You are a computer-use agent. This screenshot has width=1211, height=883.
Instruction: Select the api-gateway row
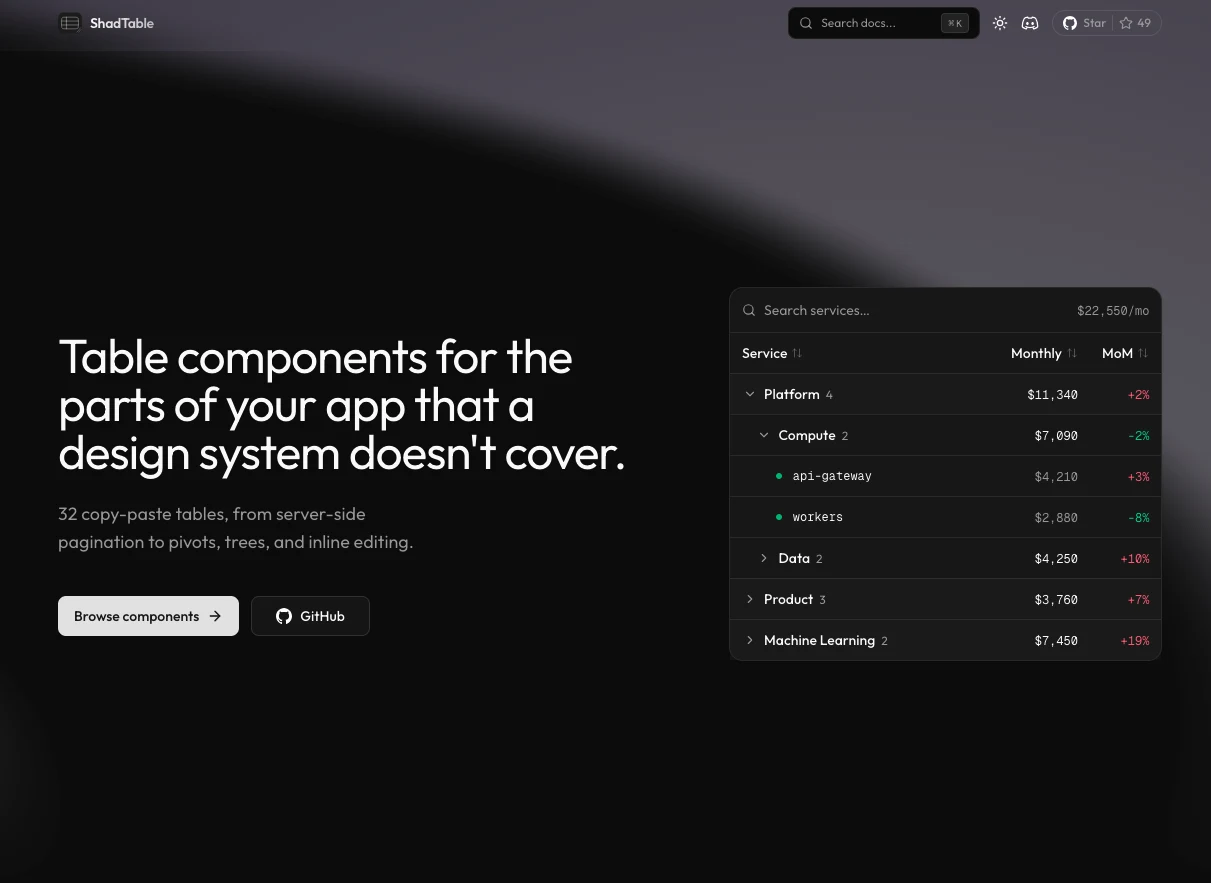click(945, 476)
